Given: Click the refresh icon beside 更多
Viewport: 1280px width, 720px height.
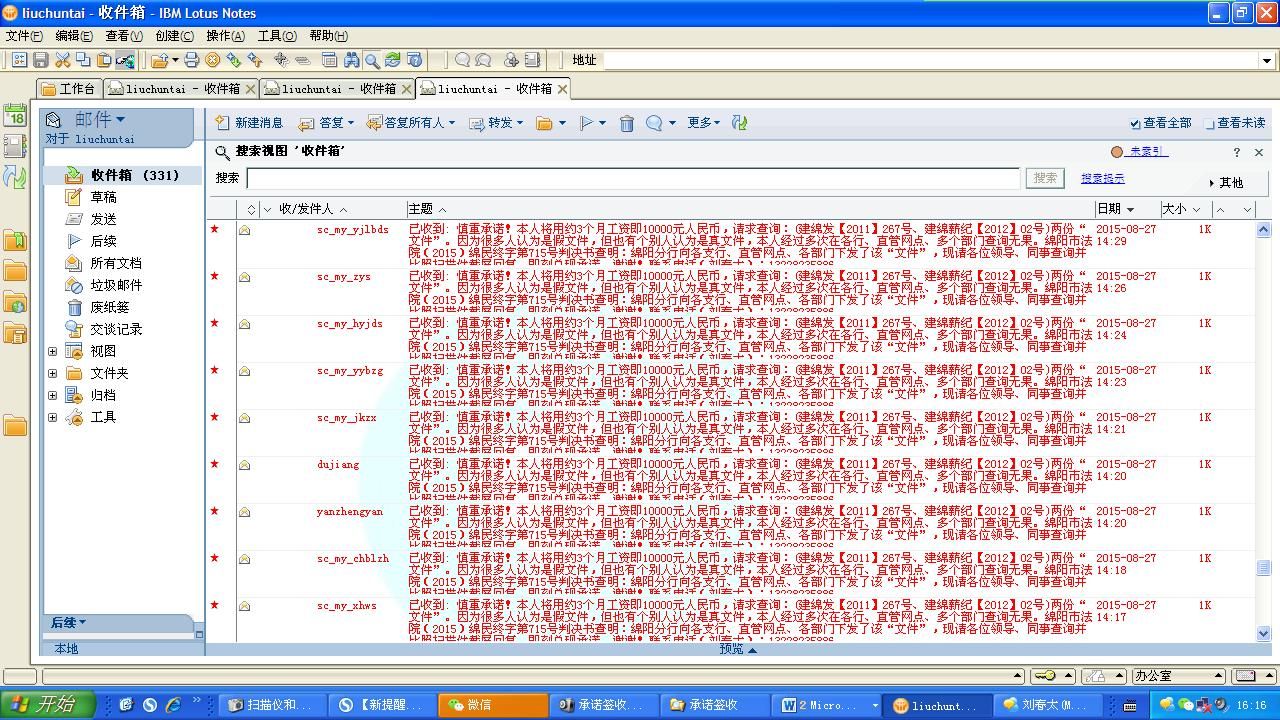Looking at the screenshot, I should pos(740,123).
